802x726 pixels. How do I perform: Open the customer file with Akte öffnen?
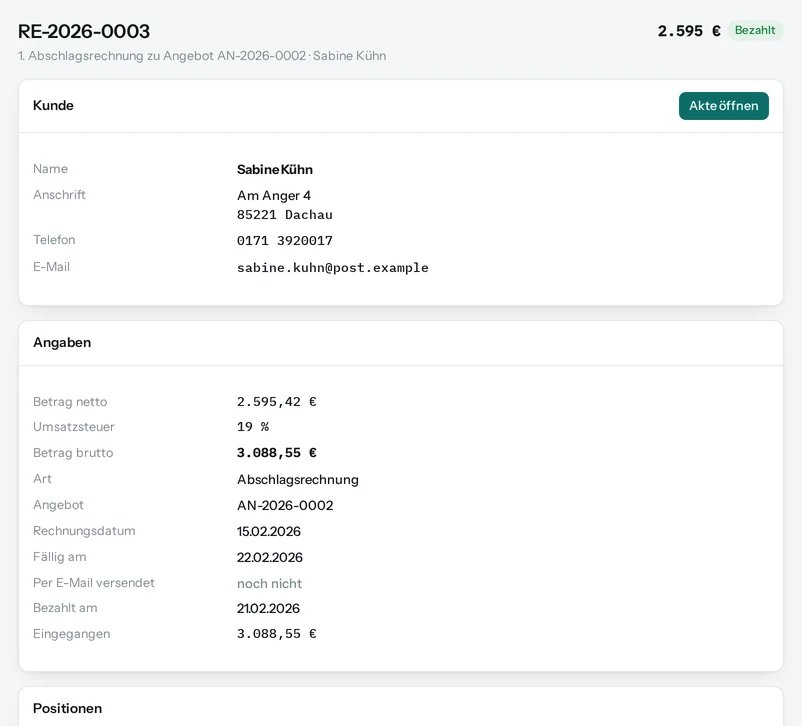tap(723, 106)
